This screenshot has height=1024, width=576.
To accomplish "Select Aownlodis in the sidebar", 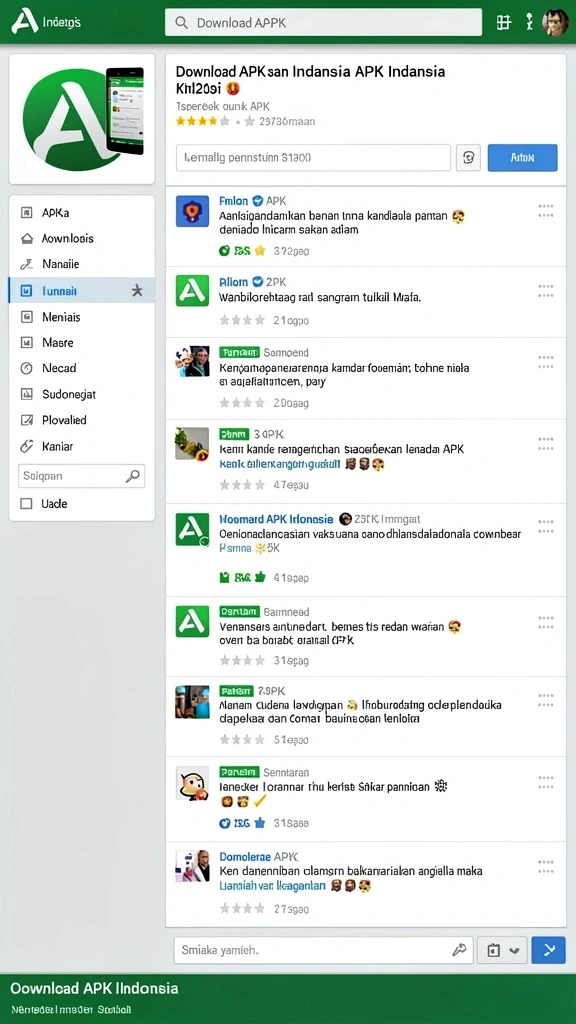I will (x=82, y=238).
